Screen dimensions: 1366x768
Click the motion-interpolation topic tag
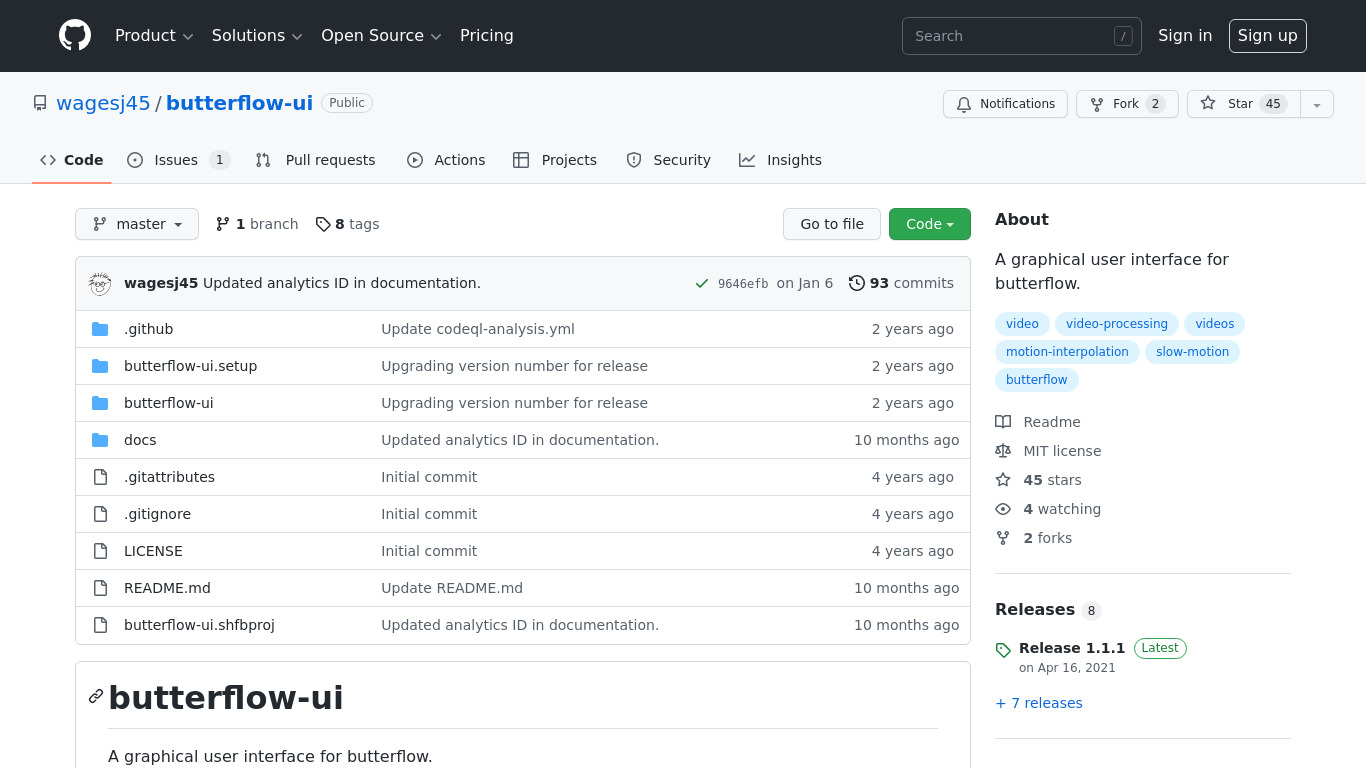point(1067,352)
